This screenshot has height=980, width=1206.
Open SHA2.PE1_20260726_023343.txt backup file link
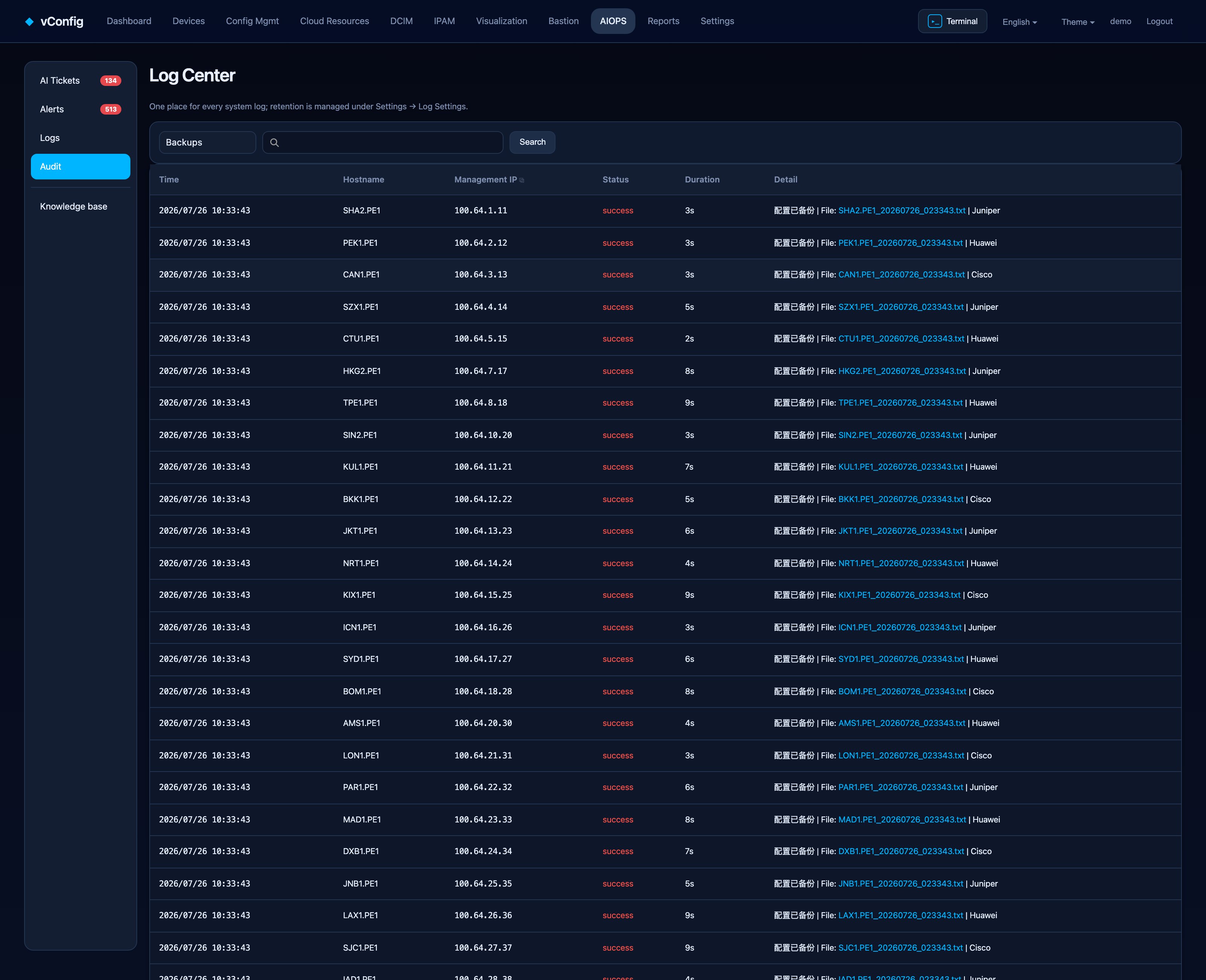point(901,211)
